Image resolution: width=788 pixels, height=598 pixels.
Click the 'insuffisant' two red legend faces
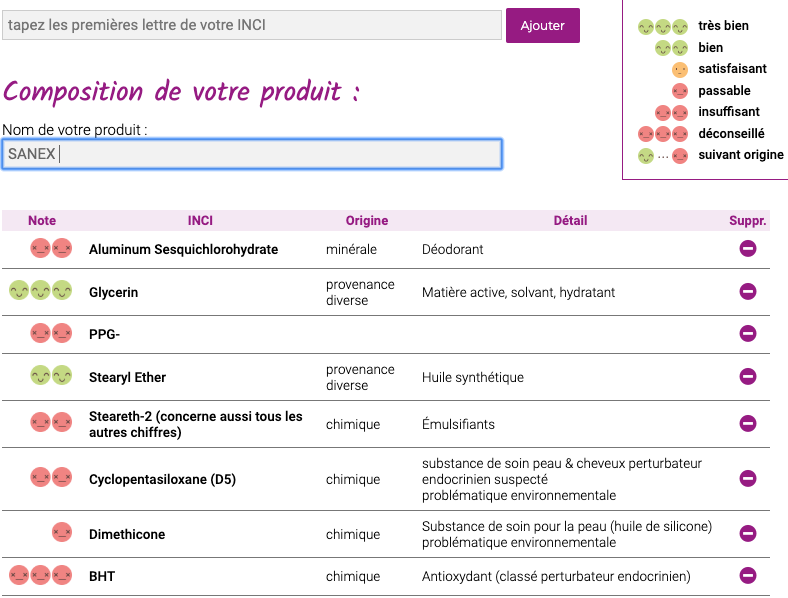(x=671, y=113)
